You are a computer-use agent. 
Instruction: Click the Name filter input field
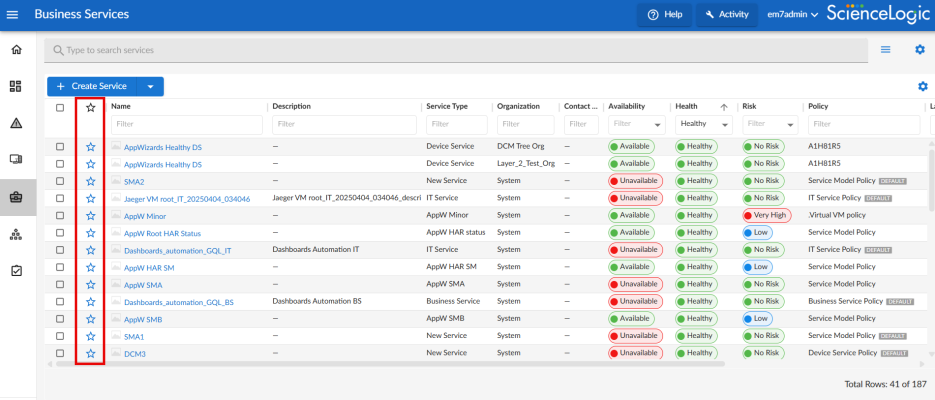coord(186,124)
